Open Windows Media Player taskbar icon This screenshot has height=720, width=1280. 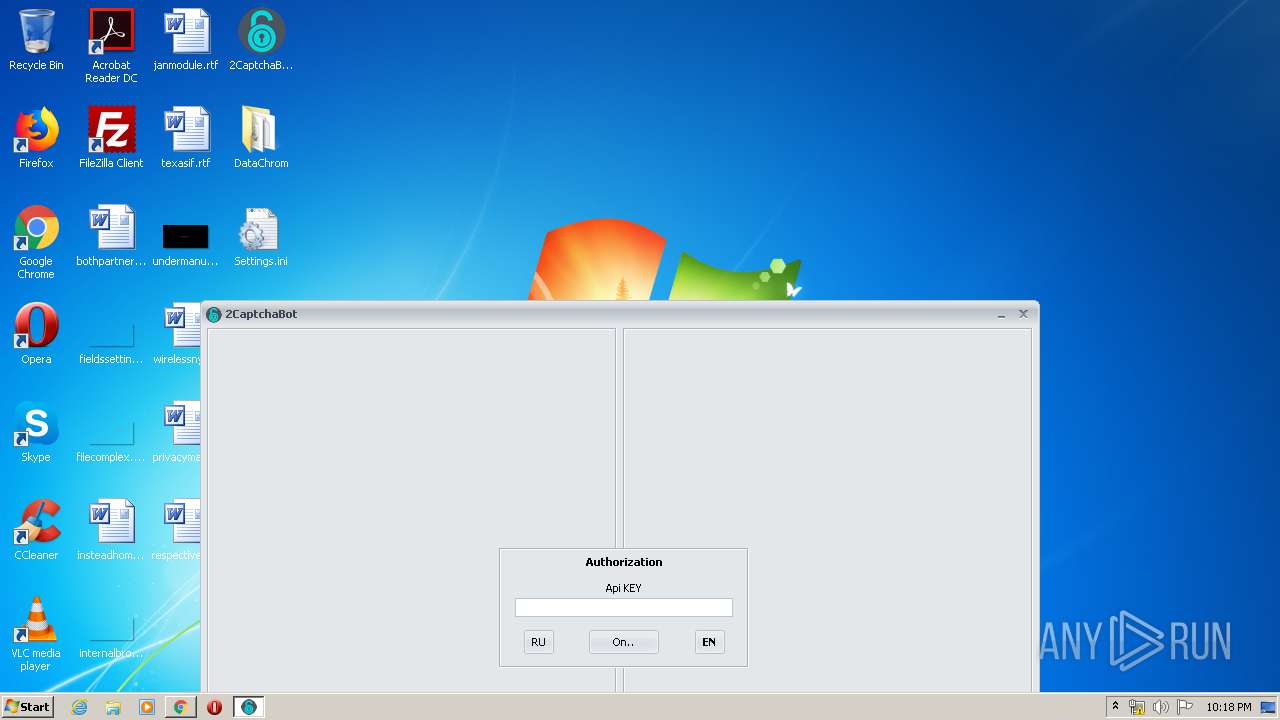click(147, 707)
